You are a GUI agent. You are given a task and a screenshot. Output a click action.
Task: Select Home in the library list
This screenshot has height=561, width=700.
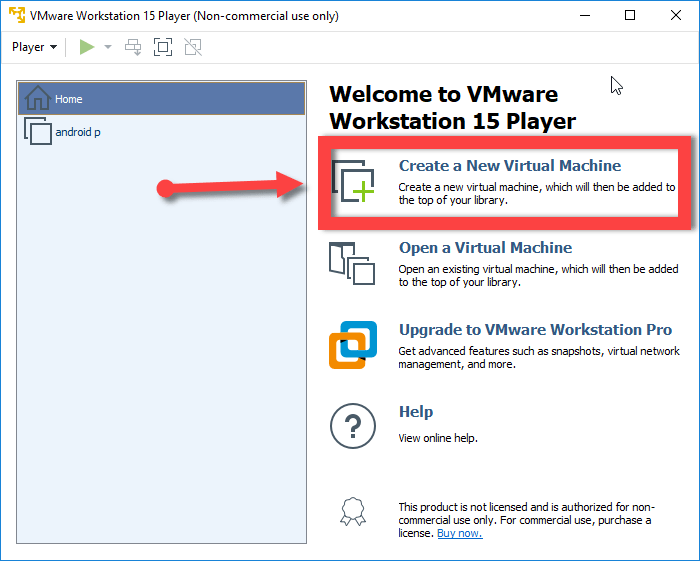click(160, 99)
